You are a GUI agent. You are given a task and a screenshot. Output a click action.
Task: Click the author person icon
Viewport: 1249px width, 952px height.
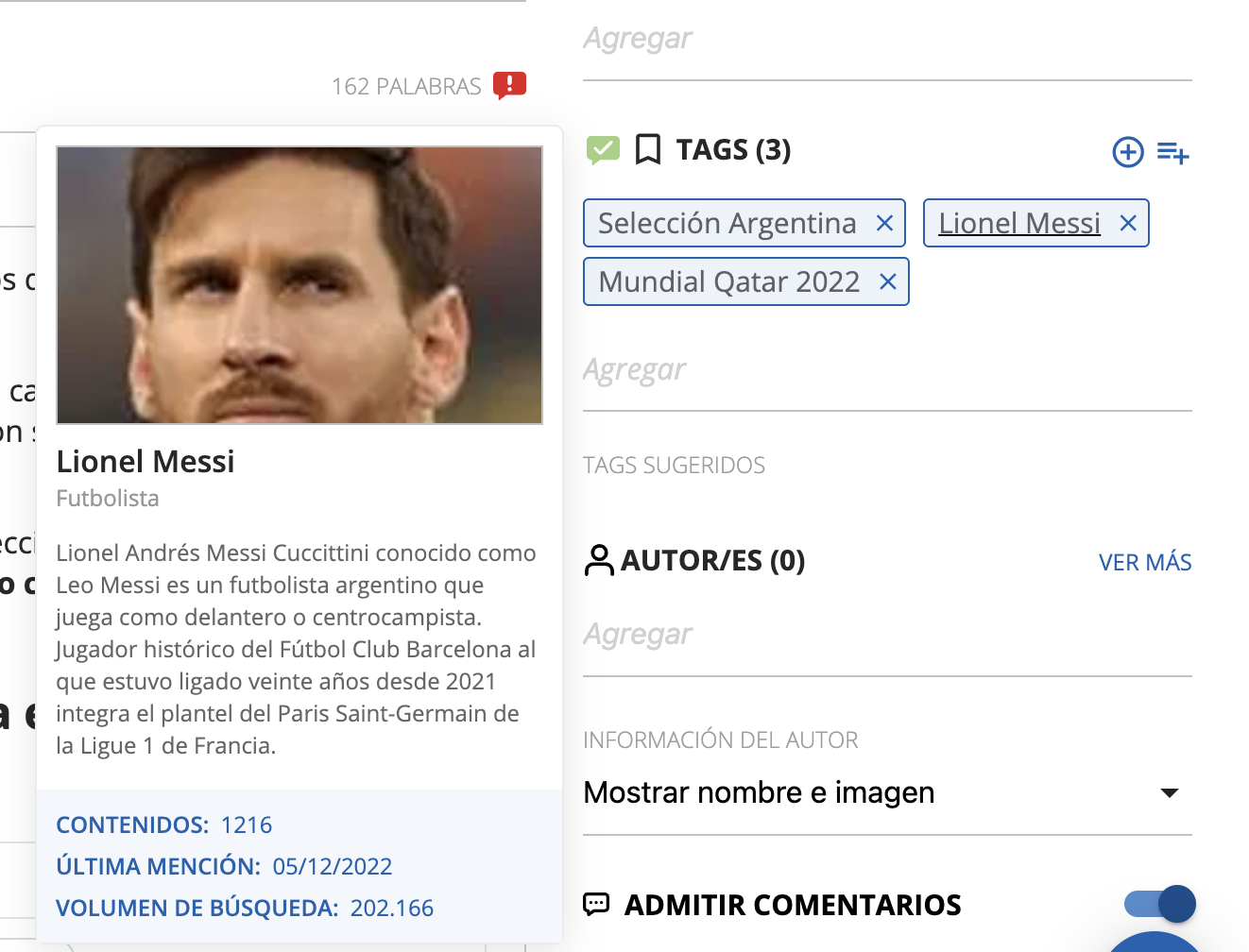pyautogui.click(x=598, y=560)
